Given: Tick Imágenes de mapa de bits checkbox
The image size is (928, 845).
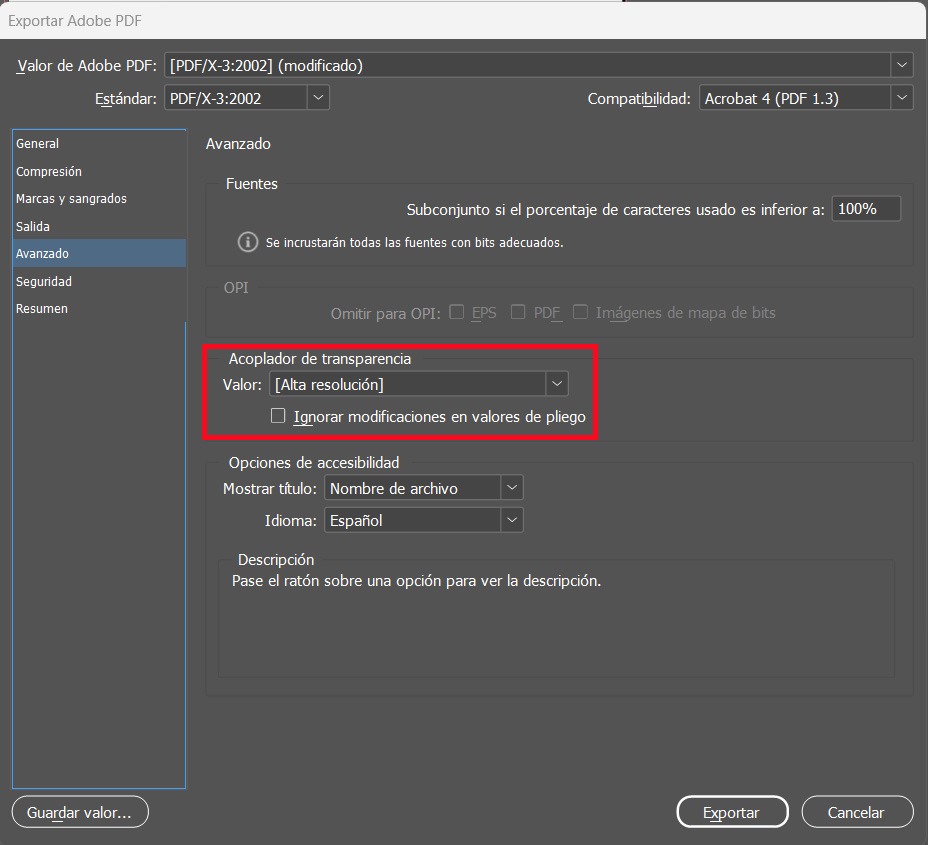Looking at the screenshot, I should click(x=580, y=312).
